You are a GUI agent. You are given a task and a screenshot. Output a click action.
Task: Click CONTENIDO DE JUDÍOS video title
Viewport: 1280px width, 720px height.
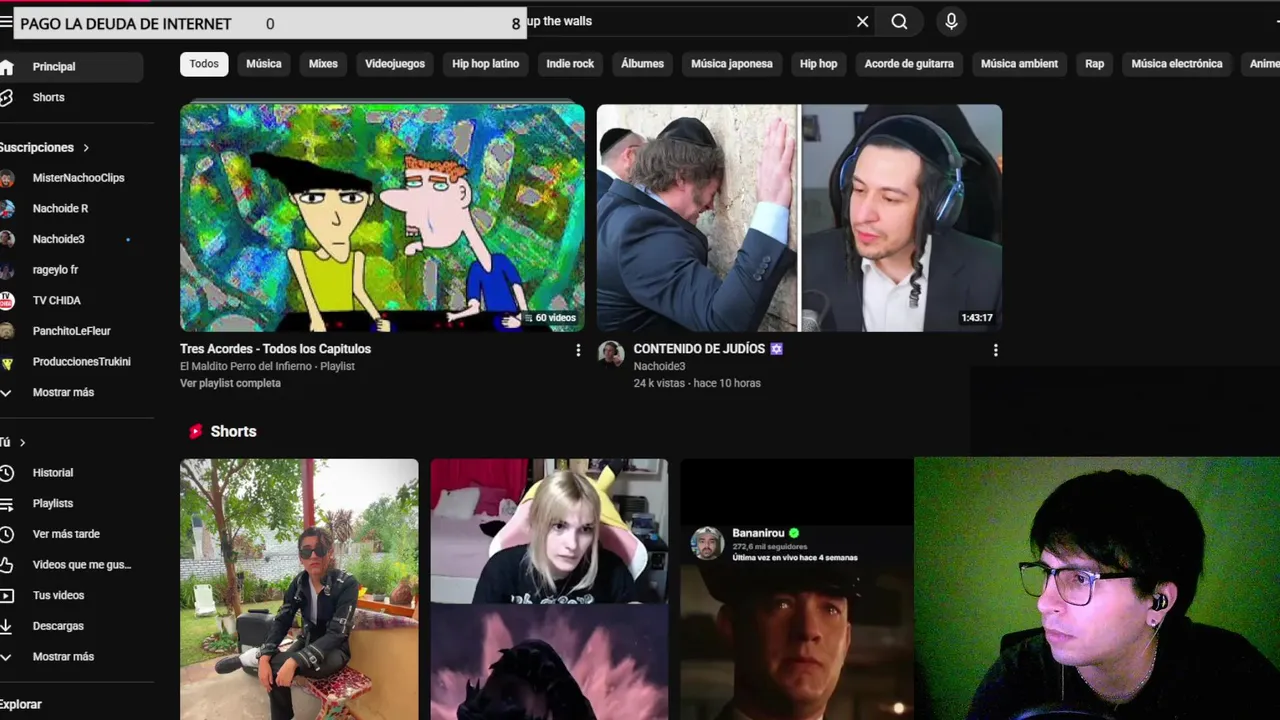tap(708, 349)
